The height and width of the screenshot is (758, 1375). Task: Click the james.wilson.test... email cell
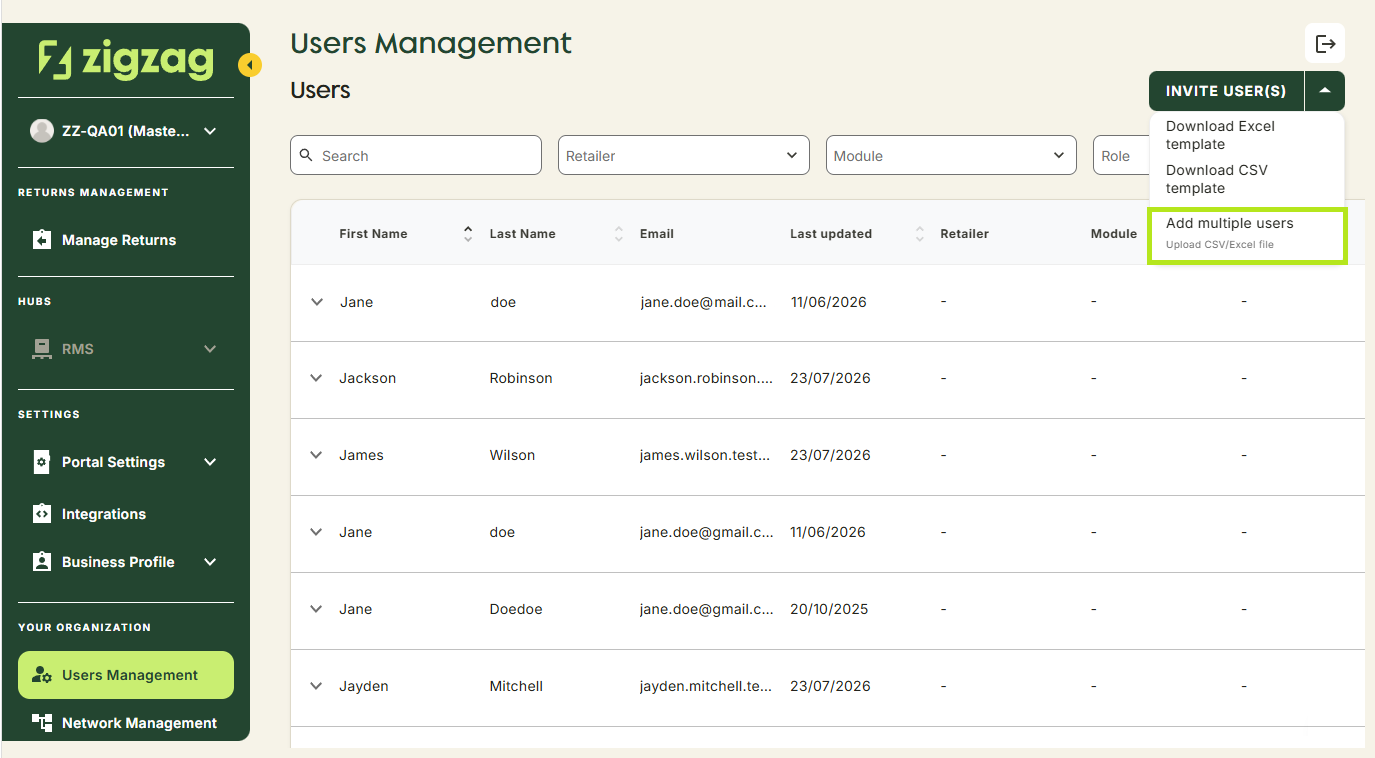click(706, 455)
